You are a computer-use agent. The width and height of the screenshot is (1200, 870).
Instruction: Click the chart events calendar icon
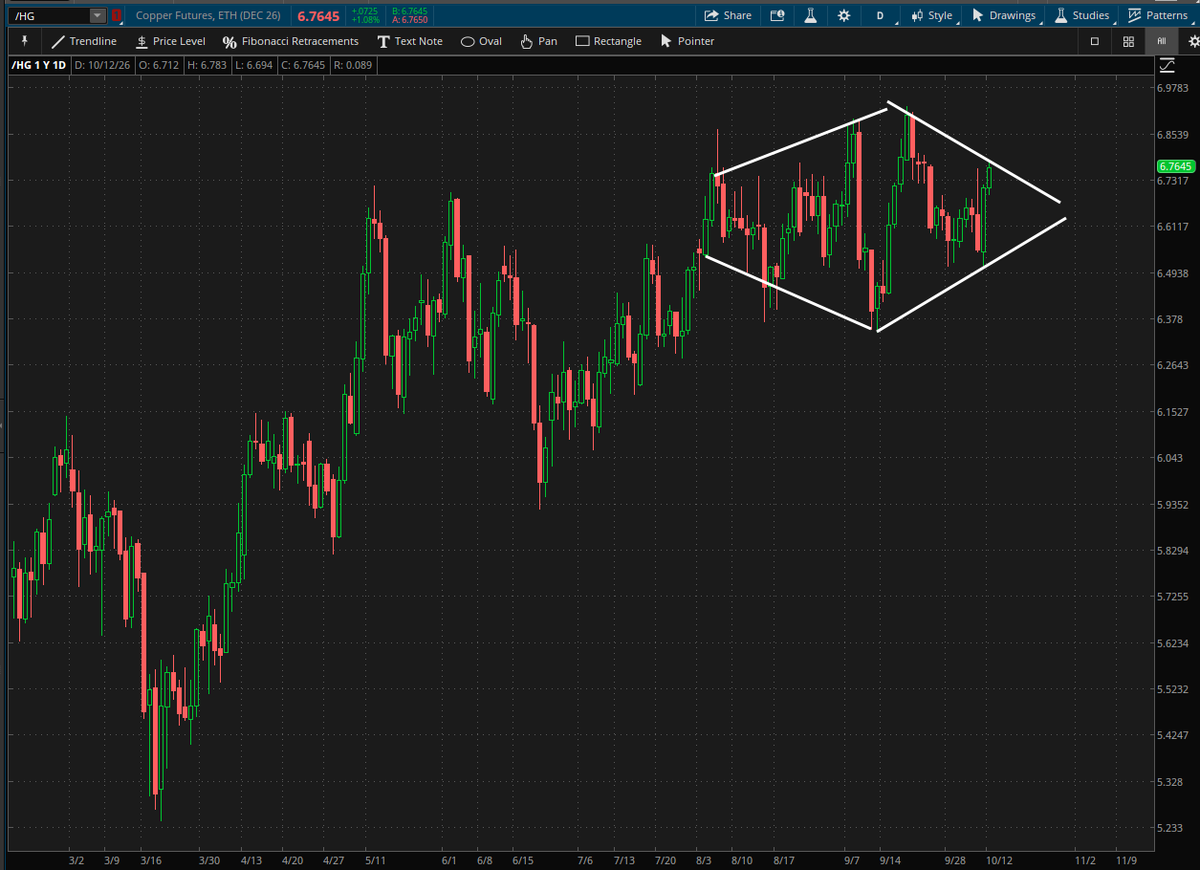coord(778,15)
